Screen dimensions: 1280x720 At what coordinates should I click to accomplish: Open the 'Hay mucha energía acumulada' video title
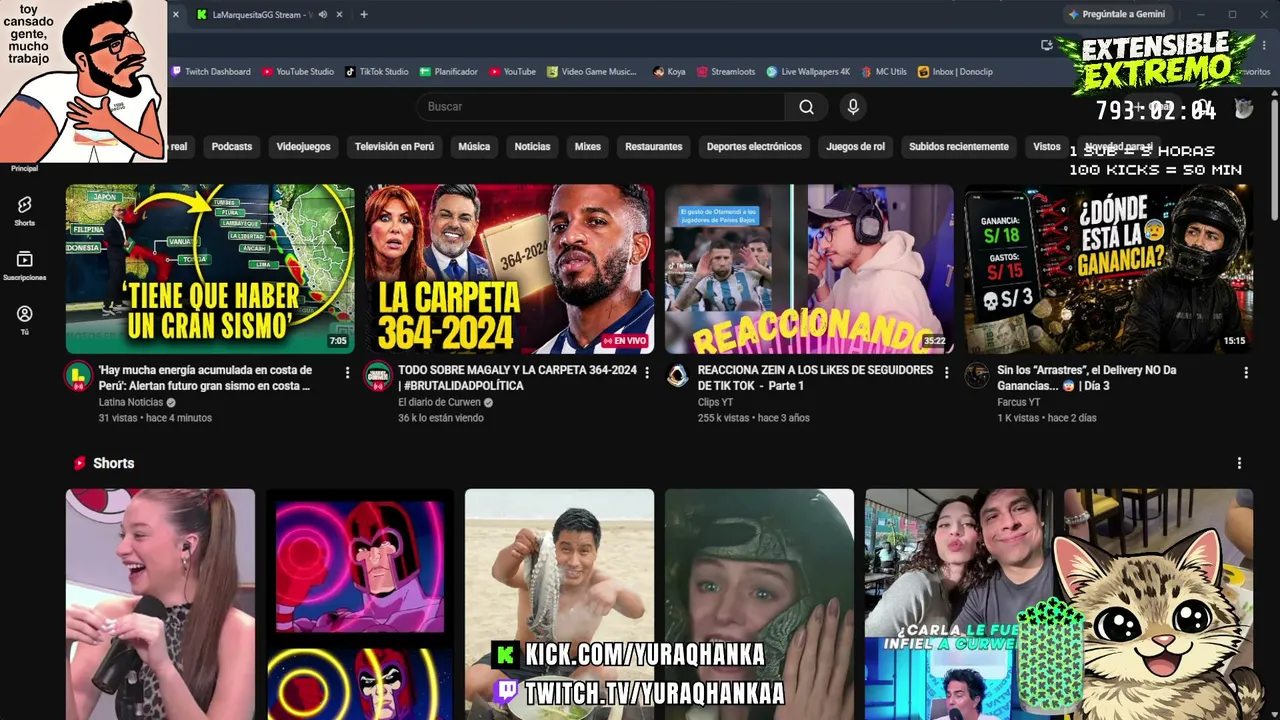point(206,377)
